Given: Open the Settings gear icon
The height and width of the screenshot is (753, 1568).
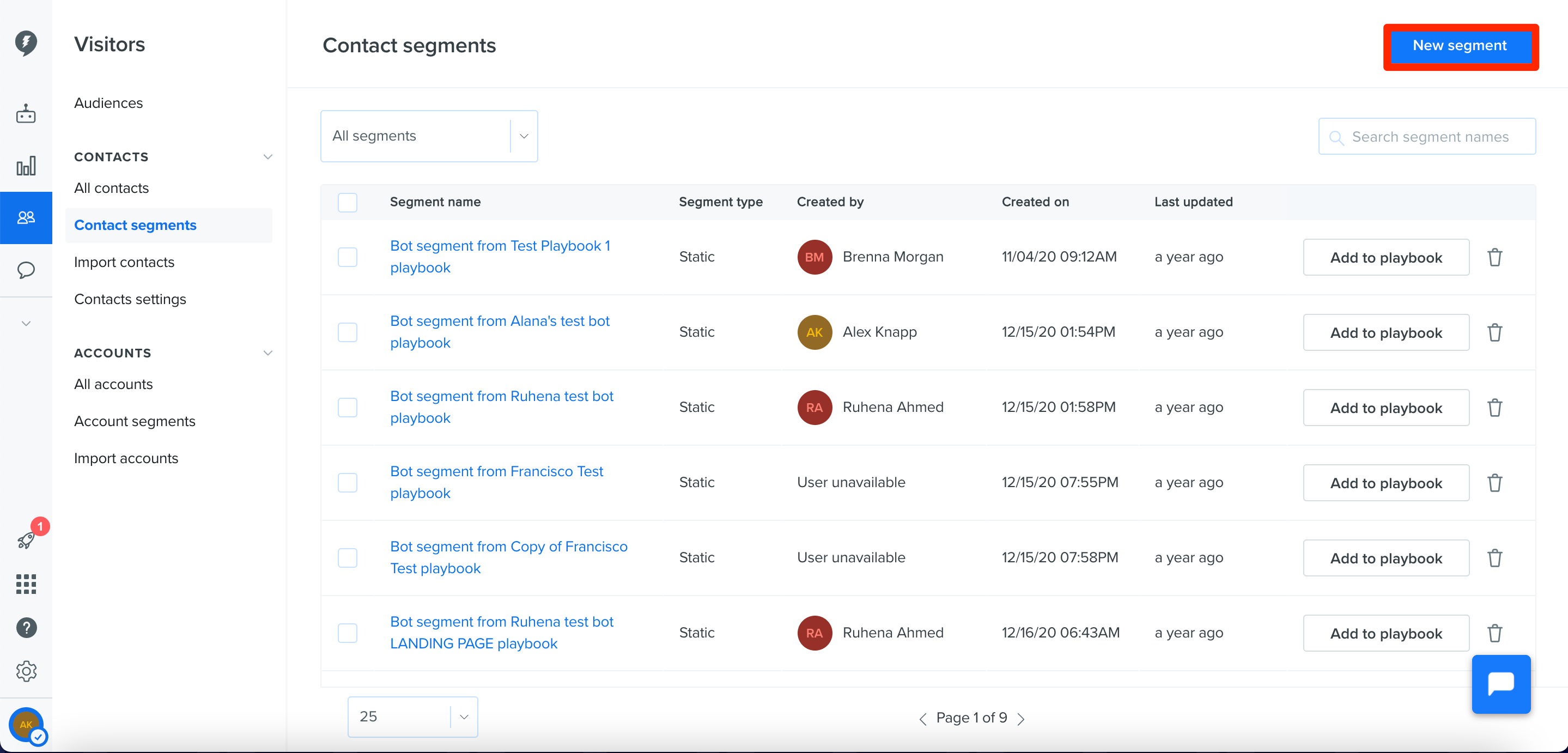Looking at the screenshot, I should click(26, 671).
